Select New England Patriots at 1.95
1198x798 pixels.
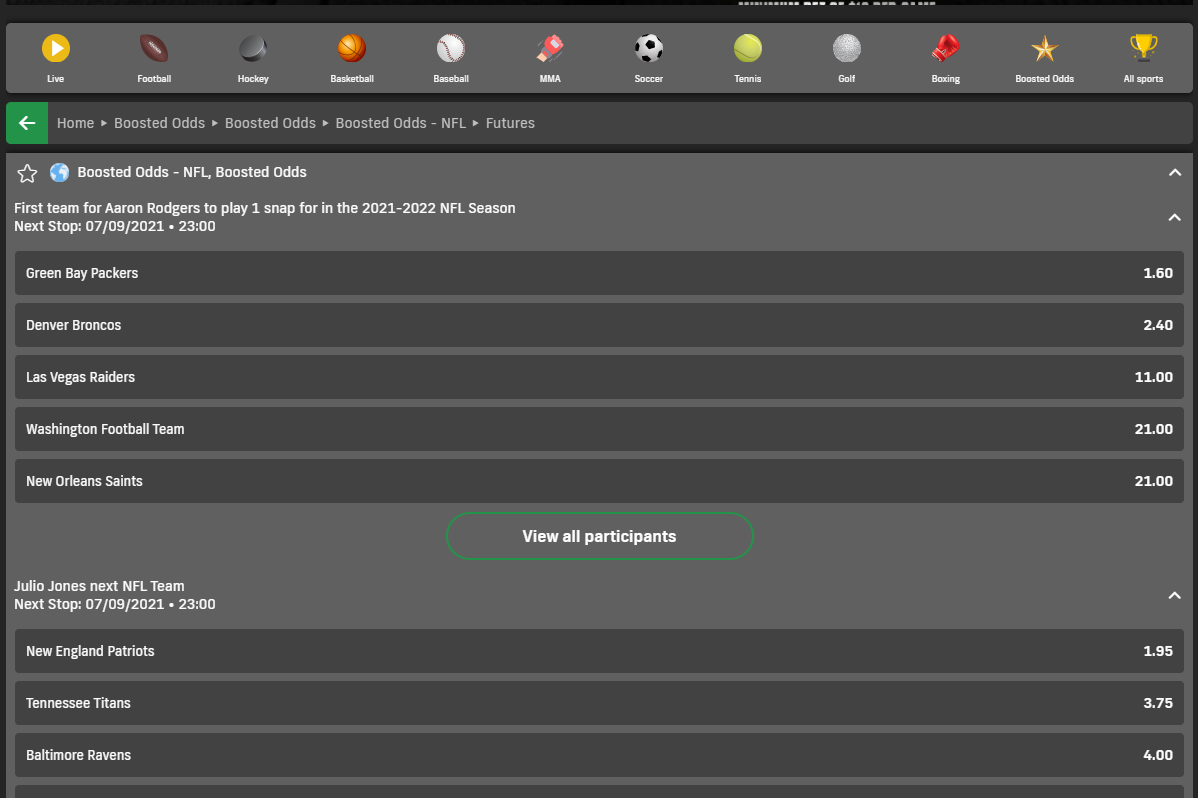pos(599,651)
